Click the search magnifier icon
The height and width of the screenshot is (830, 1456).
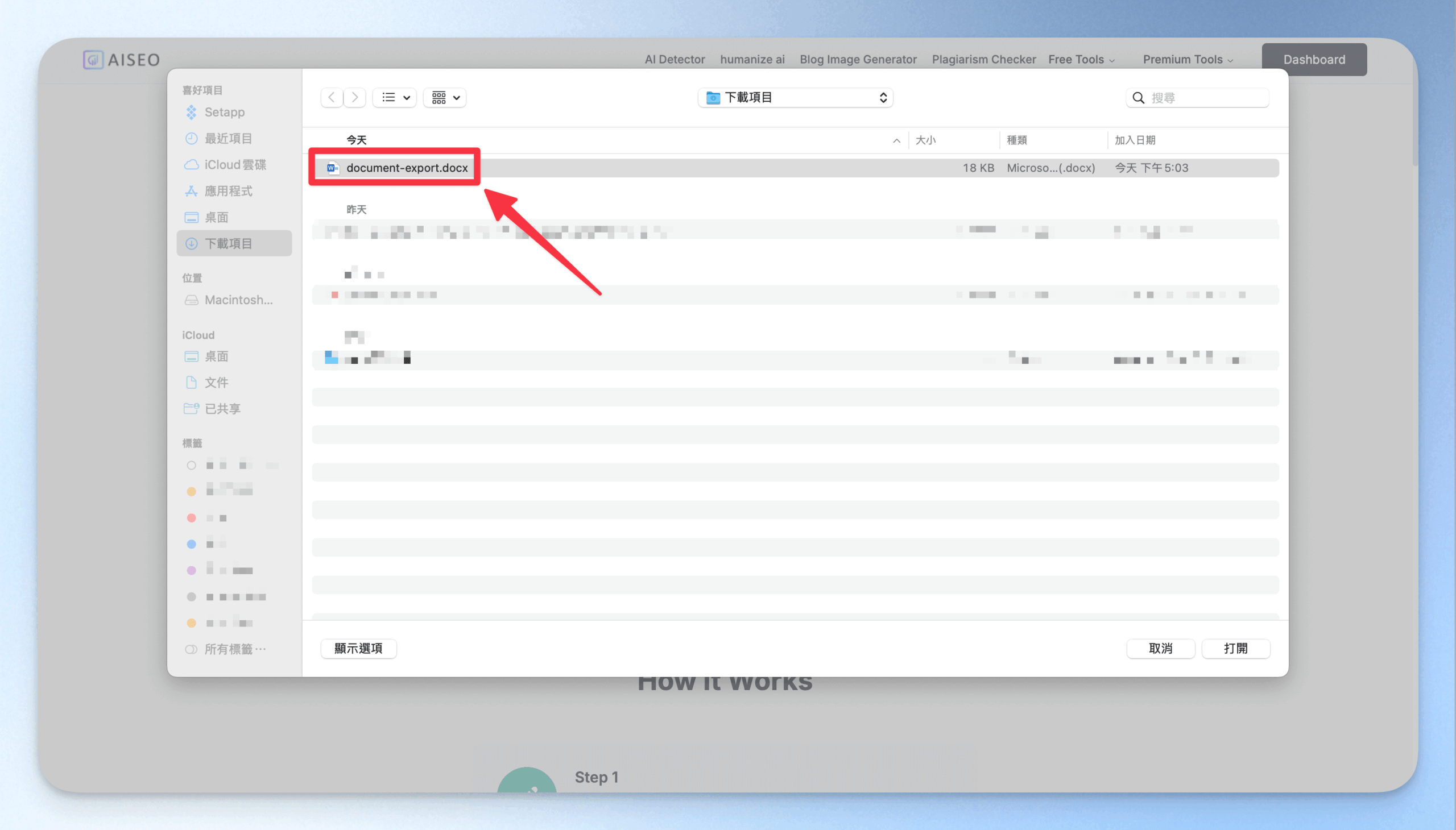(x=1138, y=97)
